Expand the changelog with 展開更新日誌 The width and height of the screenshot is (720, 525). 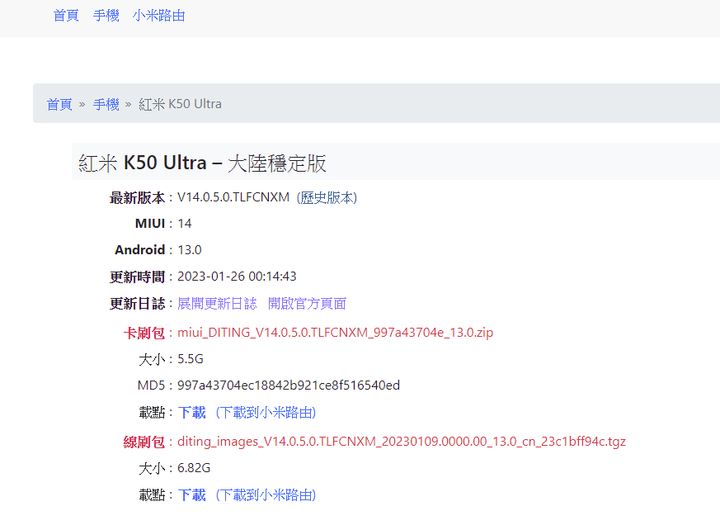[x=217, y=304]
